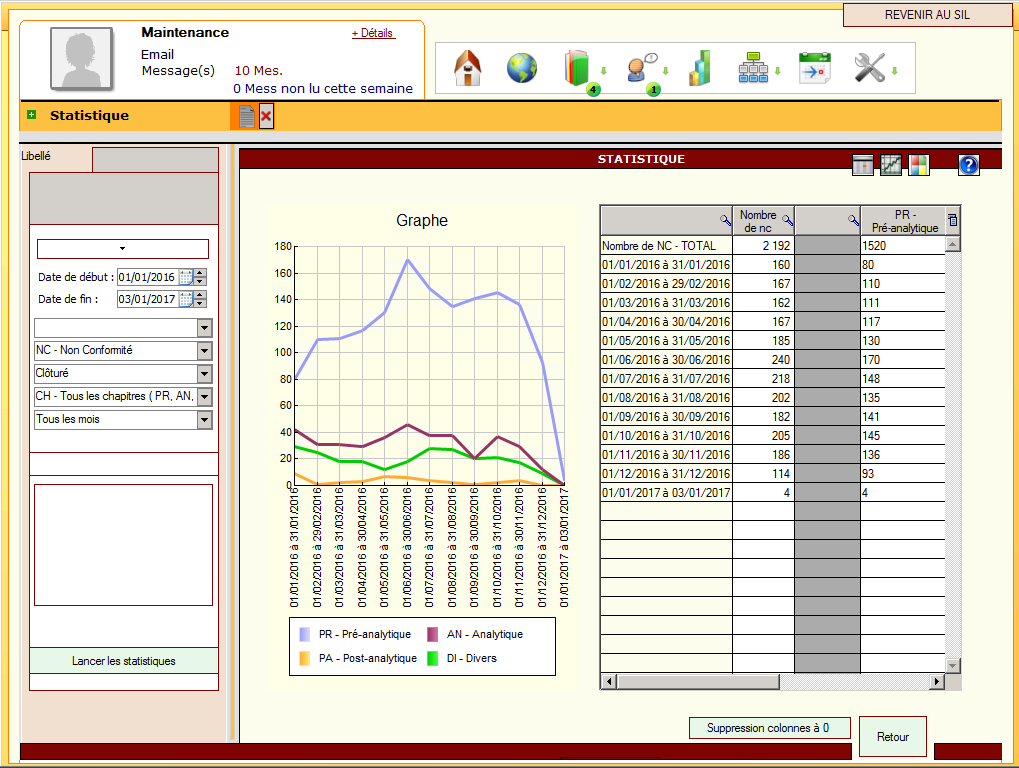Click the PR - Pré-analytique legend swatch
Image resolution: width=1019 pixels, height=768 pixels.
tap(304, 634)
